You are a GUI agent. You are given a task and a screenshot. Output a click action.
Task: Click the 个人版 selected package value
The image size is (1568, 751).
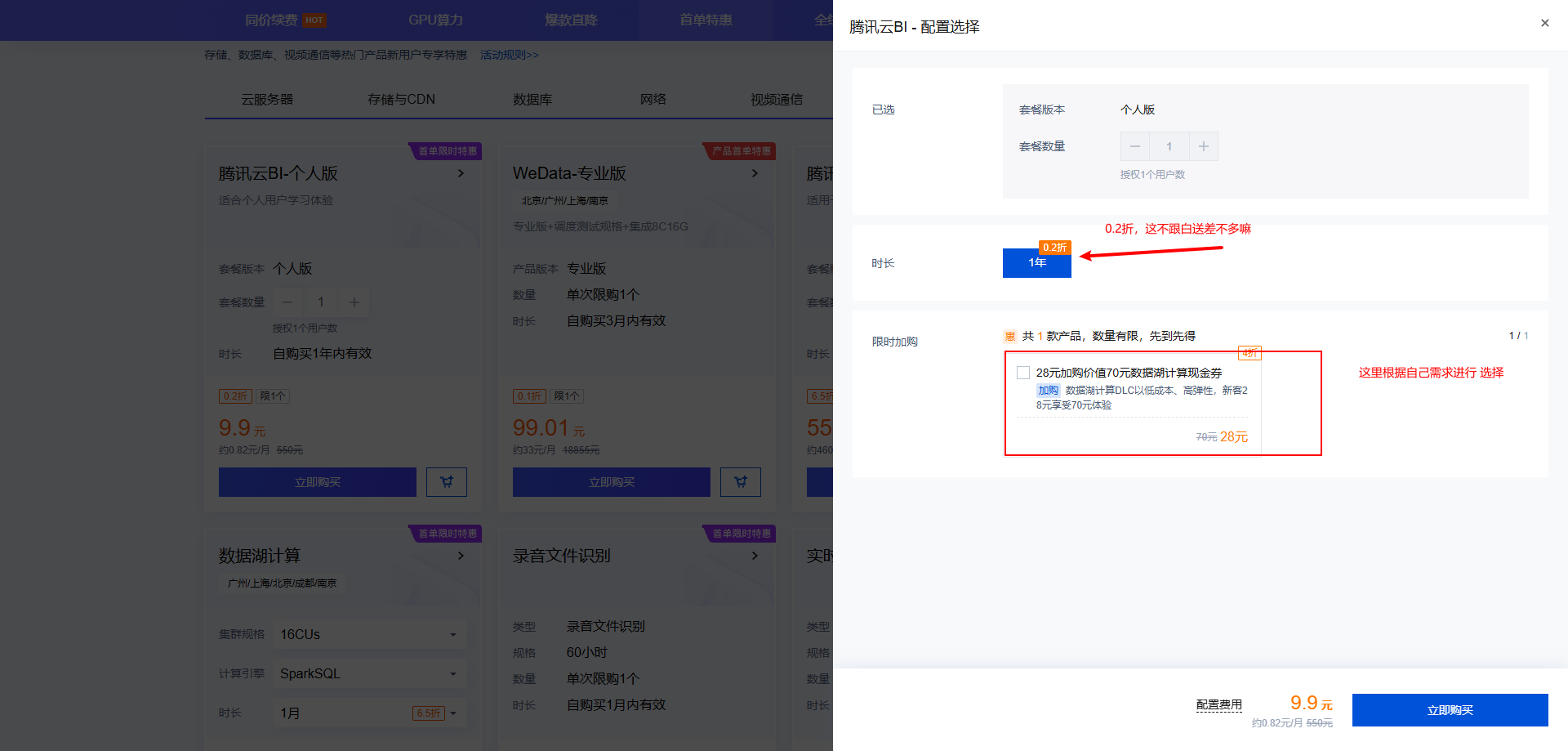(1138, 110)
